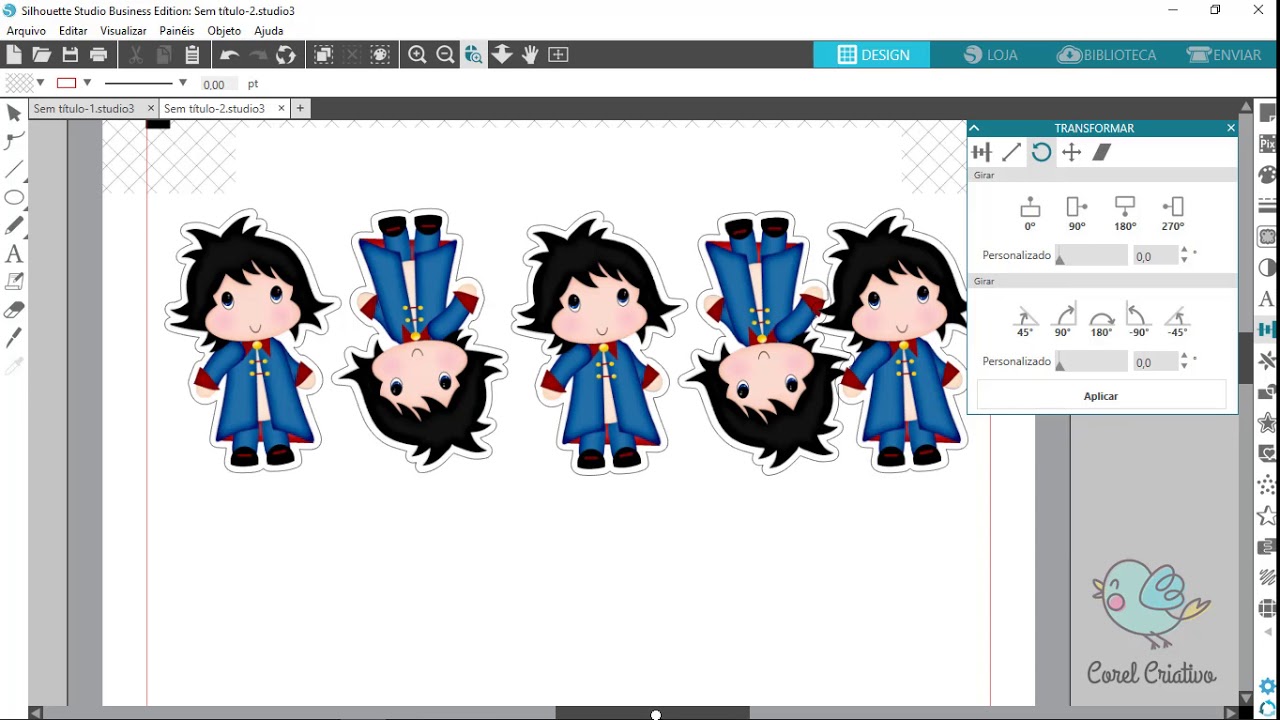Click the first Personalizado angle value field
This screenshot has height=720, width=1280.
tap(1155, 256)
